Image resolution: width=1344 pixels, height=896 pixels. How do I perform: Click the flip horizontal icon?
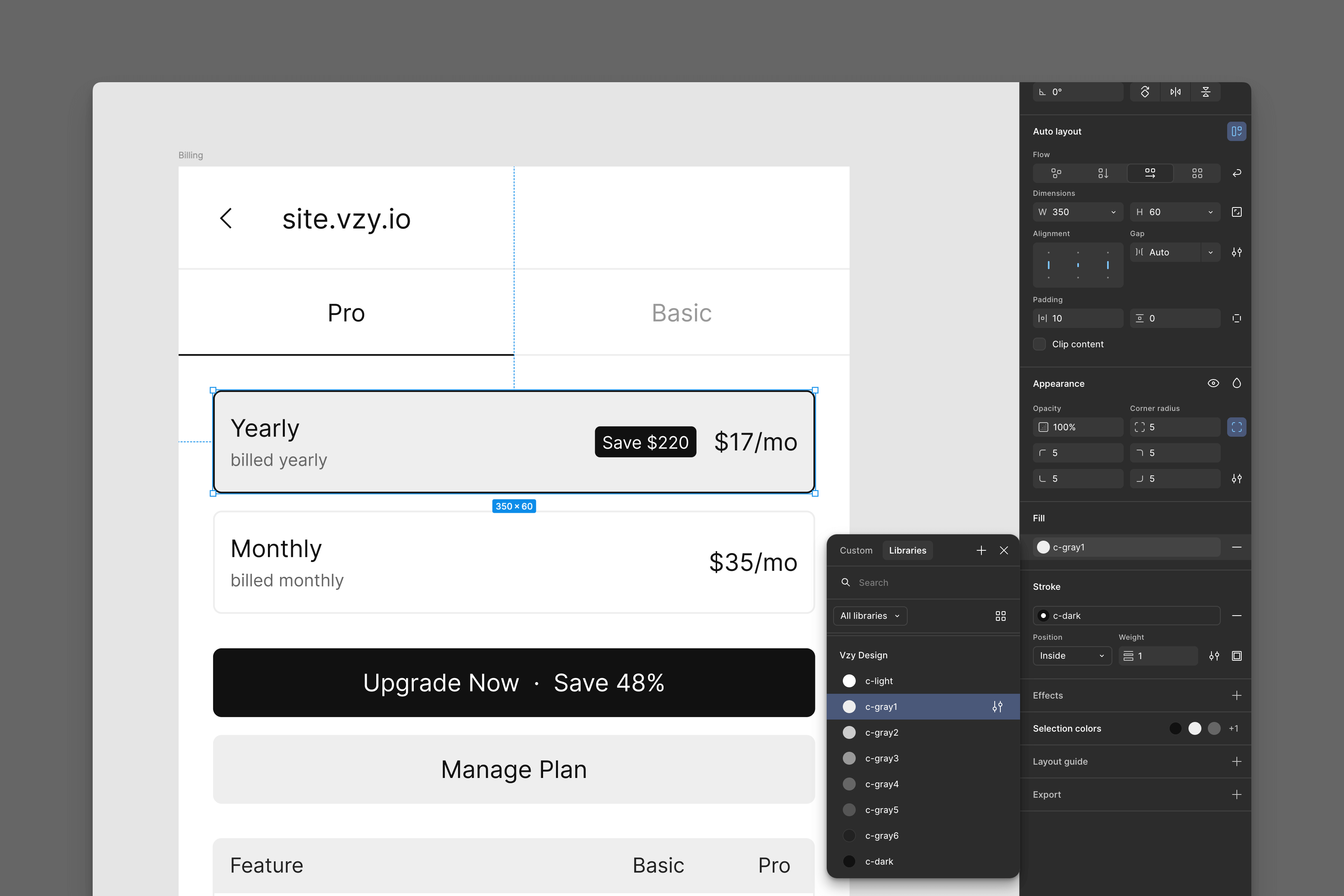point(1175,92)
